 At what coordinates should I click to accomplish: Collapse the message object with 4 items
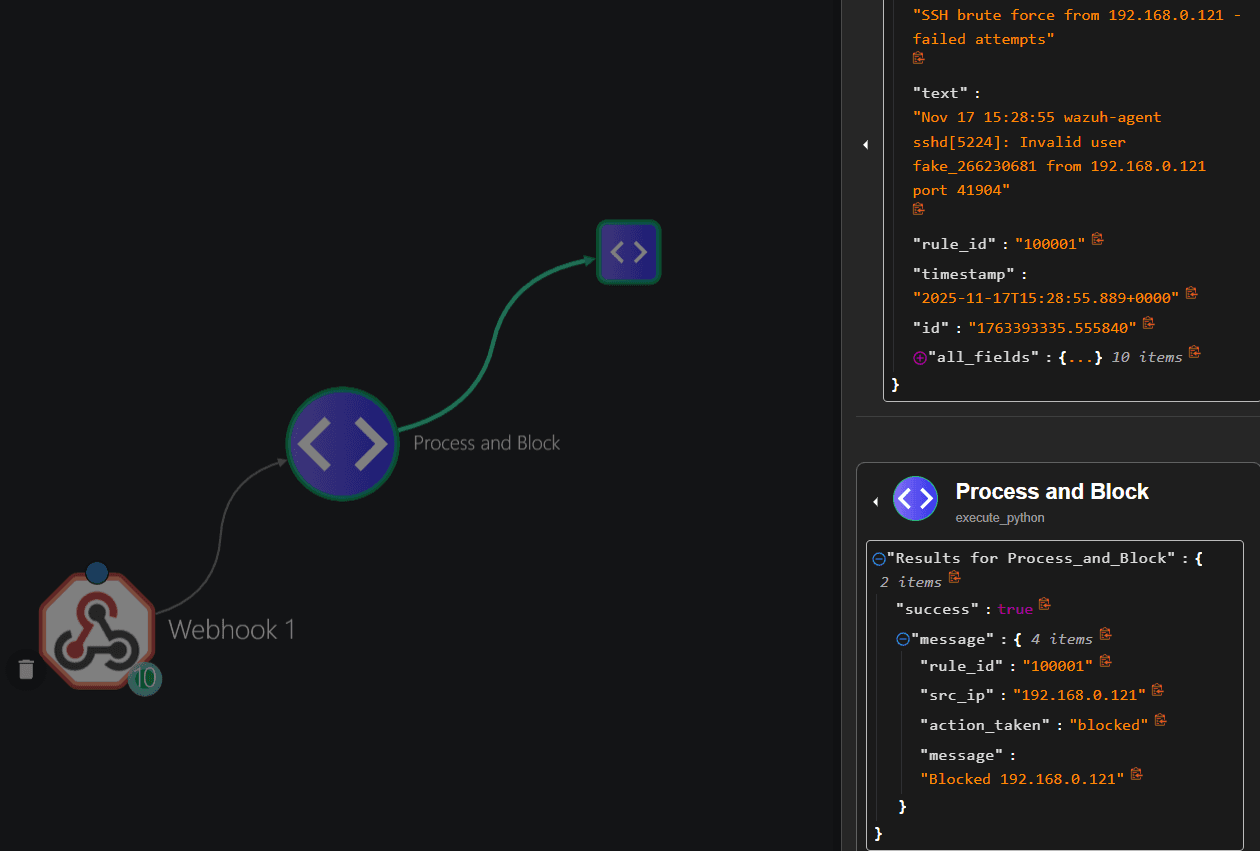pos(902,639)
